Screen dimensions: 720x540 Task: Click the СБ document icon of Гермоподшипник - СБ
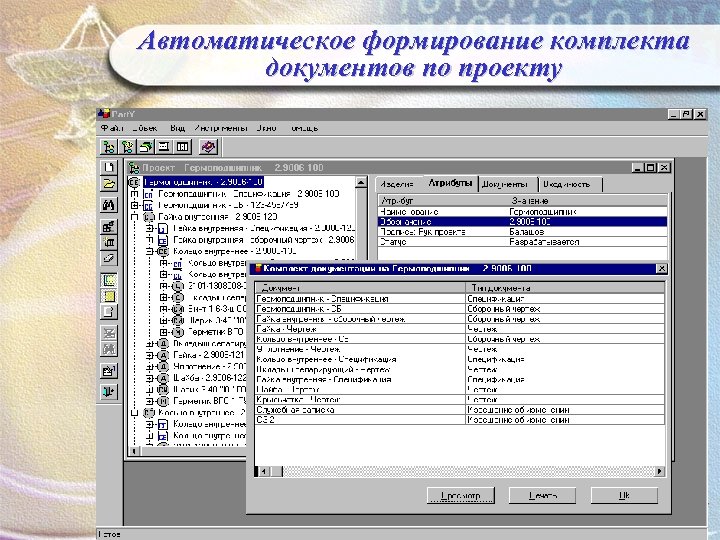click(x=148, y=206)
